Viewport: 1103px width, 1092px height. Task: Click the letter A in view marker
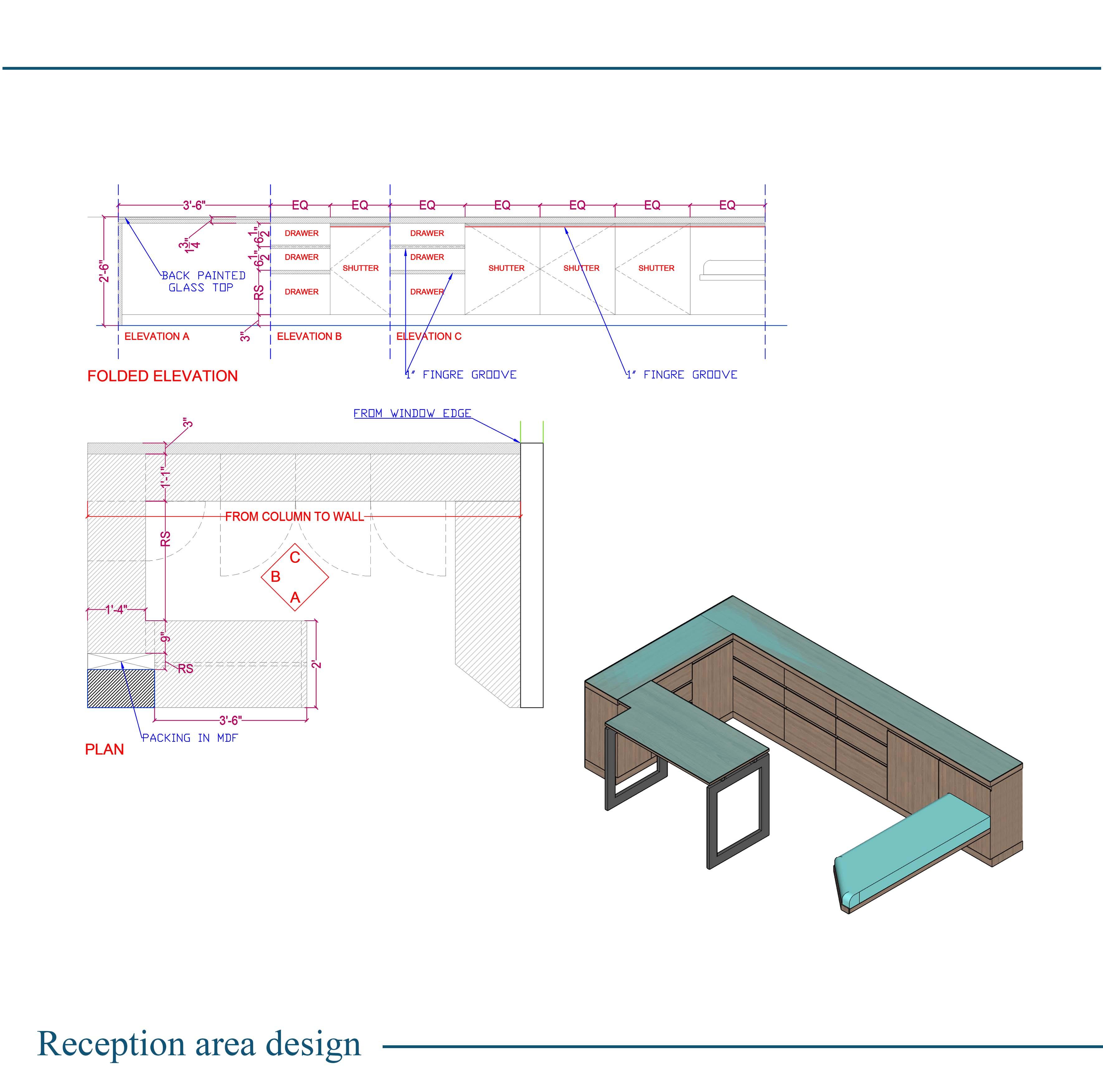295,598
